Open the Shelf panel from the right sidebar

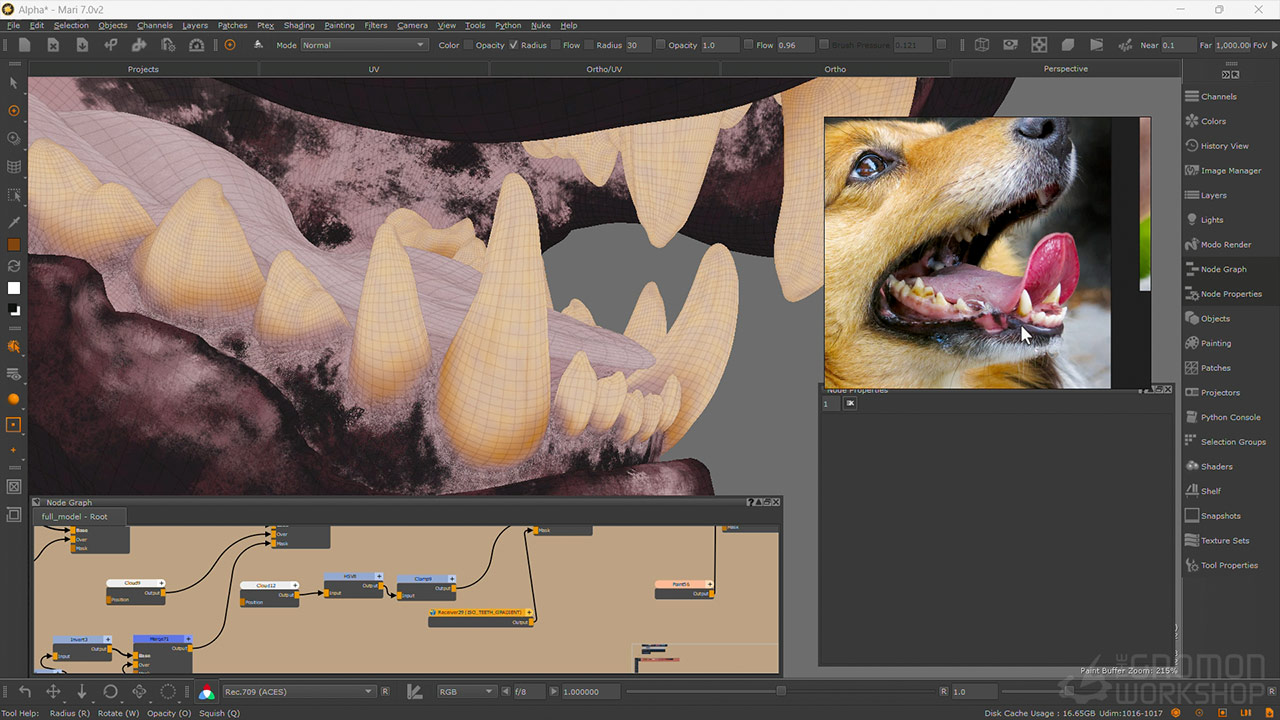(1211, 490)
